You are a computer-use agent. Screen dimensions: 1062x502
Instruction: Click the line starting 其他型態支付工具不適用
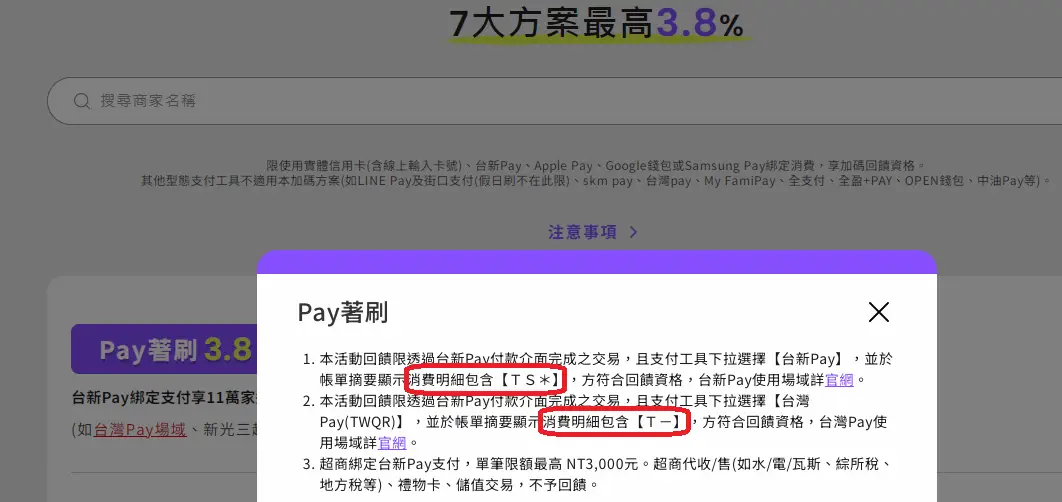tap(595, 181)
